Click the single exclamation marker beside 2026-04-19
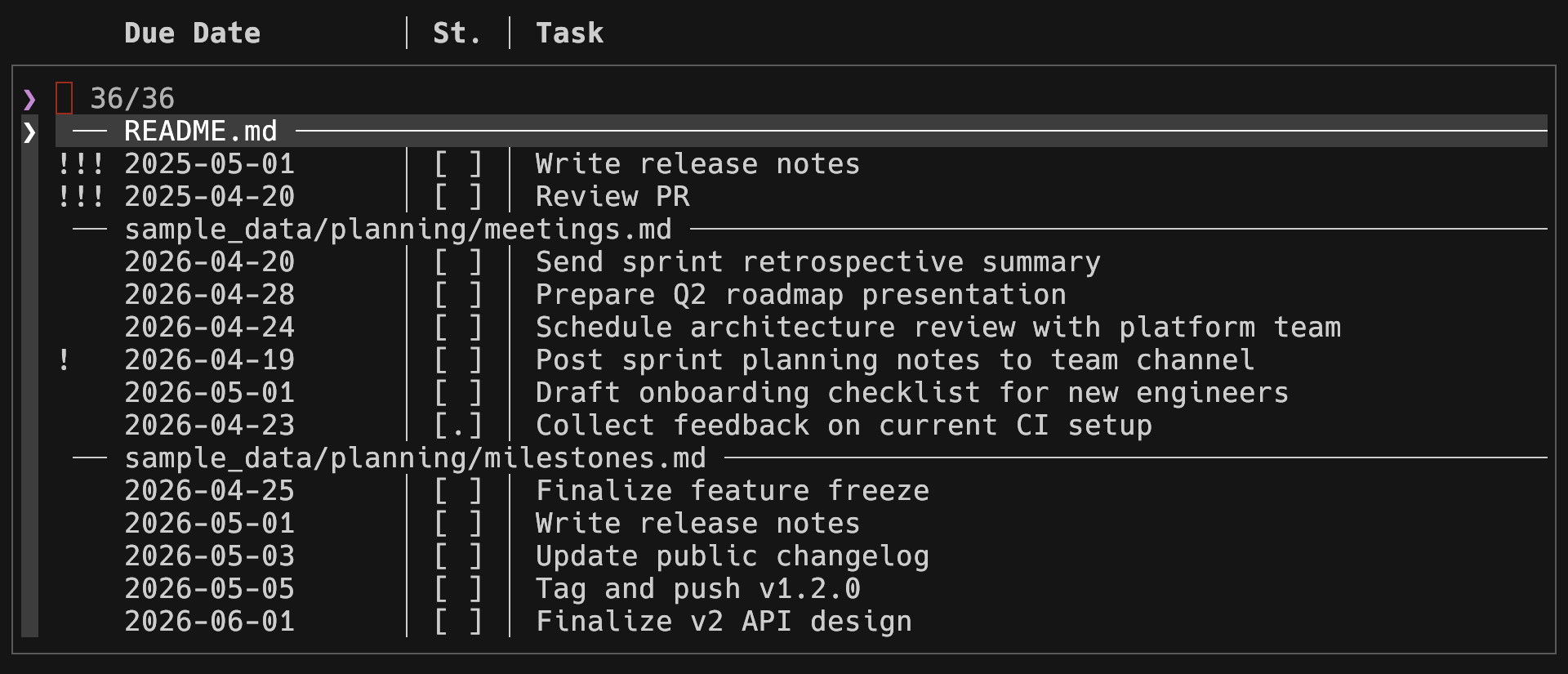Image resolution: width=1568 pixels, height=674 pixels. pos(64,360)
